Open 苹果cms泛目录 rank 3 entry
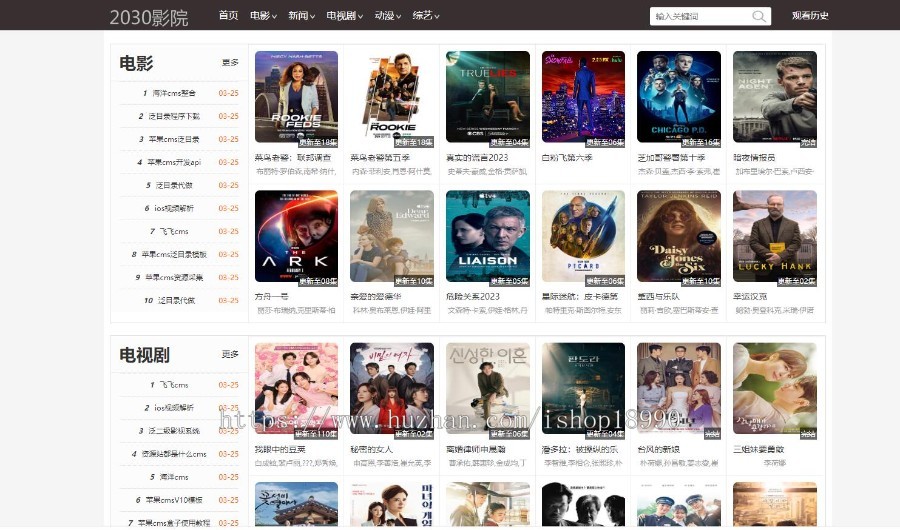900x530 pixels. [x=174, y=139]
